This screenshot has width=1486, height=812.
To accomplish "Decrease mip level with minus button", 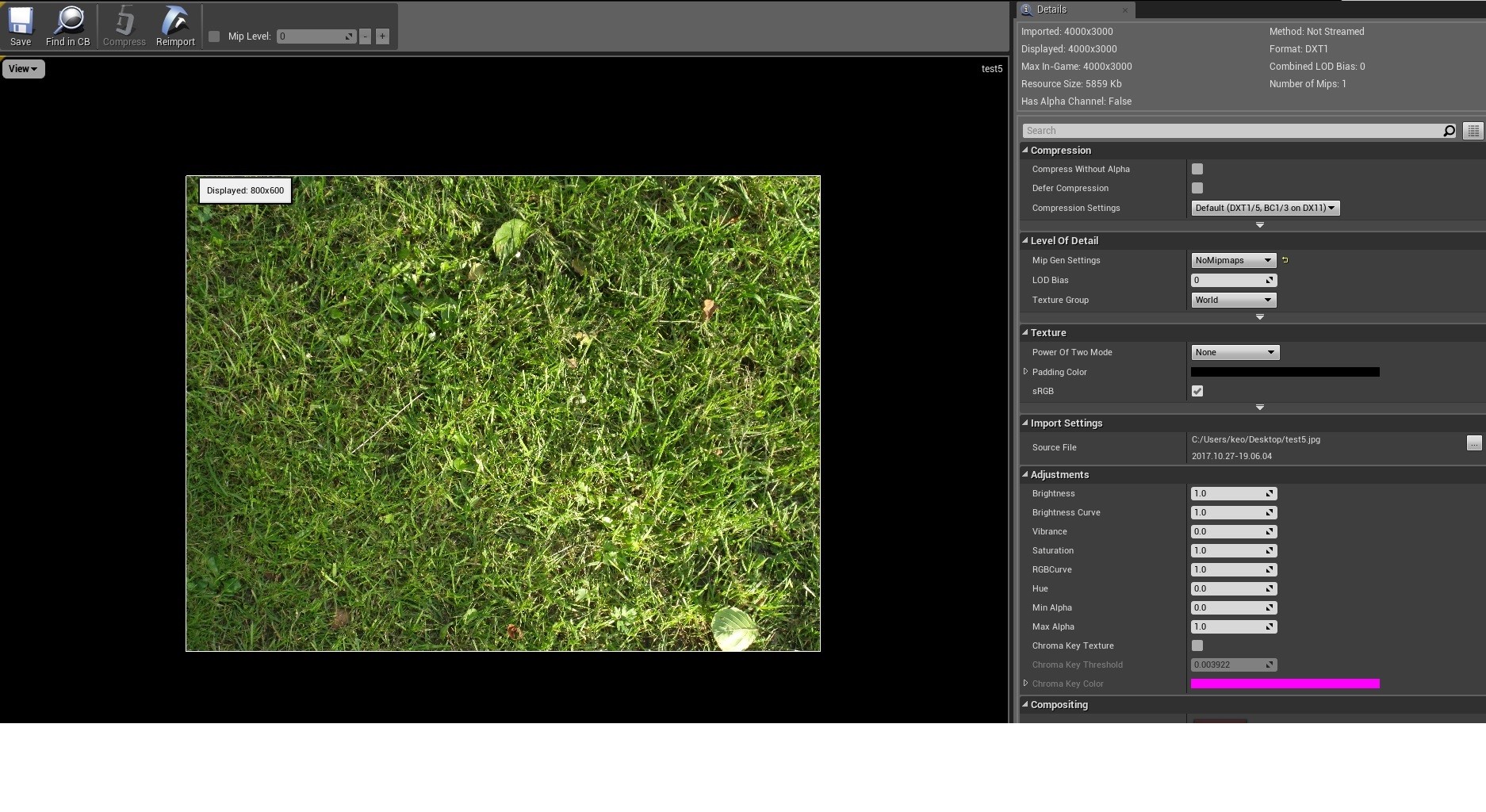I will click(x=365, y=36).
